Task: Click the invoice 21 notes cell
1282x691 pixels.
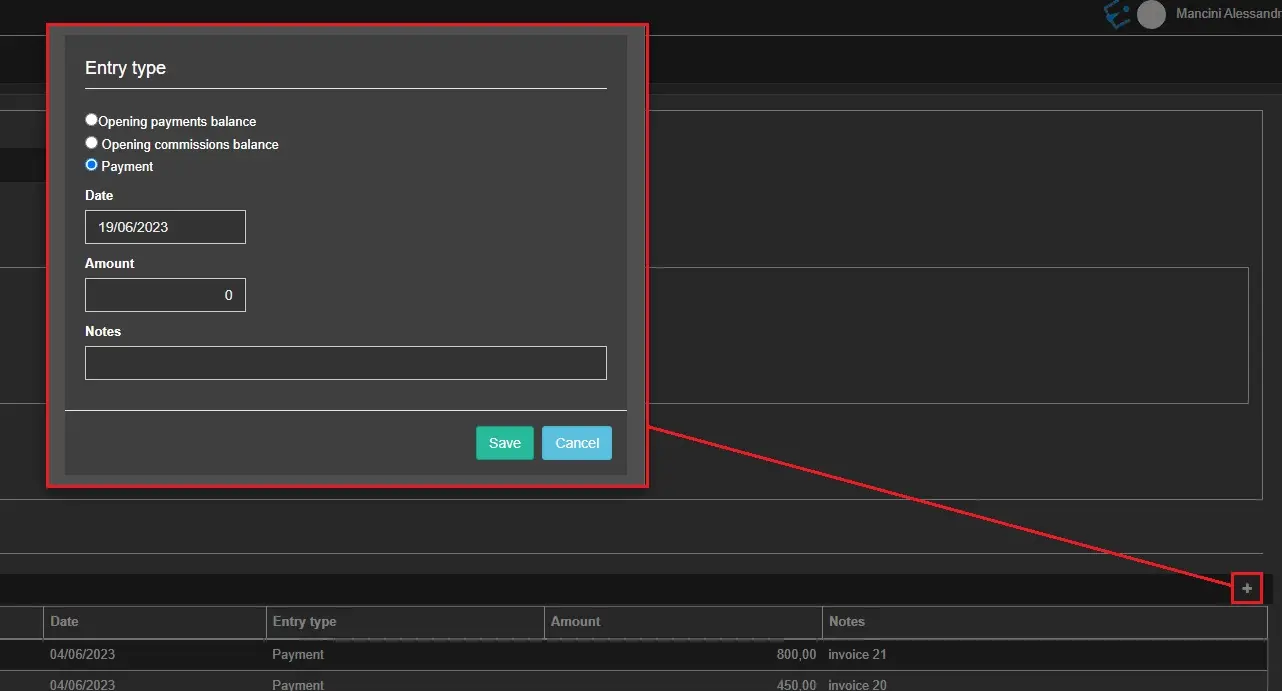Action: pos(858,654)
